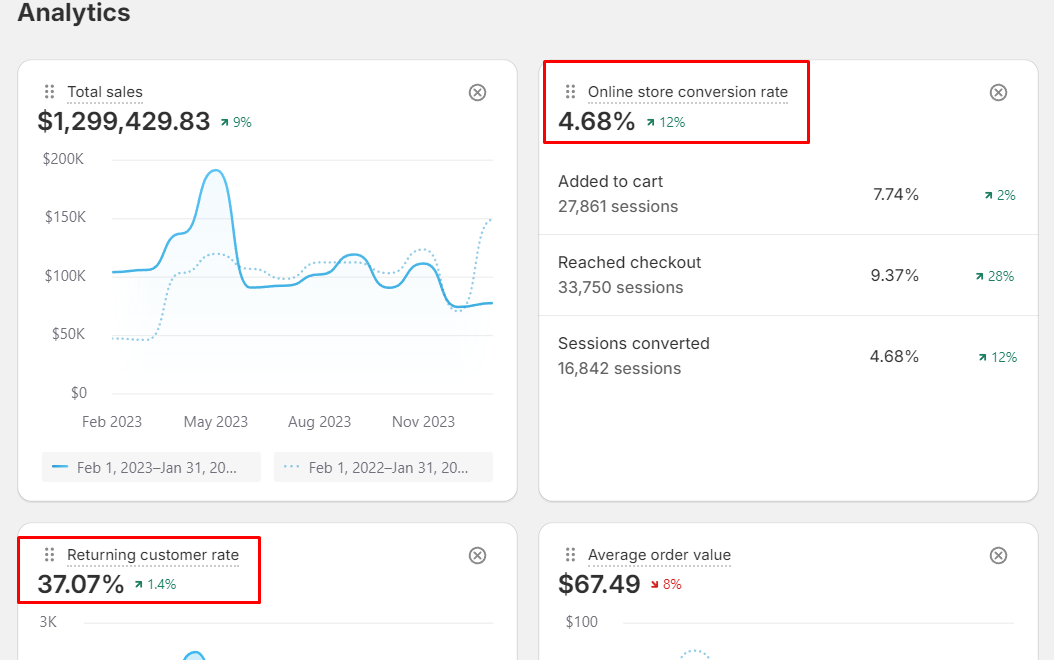Click the 9% increase indicator on Total sales
This screenshot has width=1054, height=660.
coord(236,122)
